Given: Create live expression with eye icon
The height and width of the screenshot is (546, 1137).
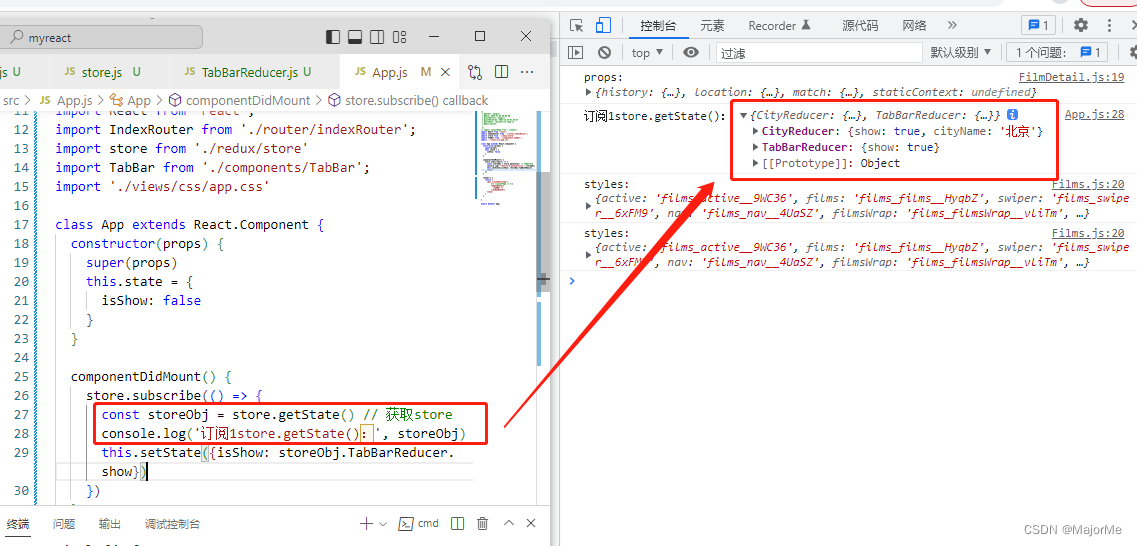Looking at the screenshot, I should pyautogui.click(x=691, y=52).
